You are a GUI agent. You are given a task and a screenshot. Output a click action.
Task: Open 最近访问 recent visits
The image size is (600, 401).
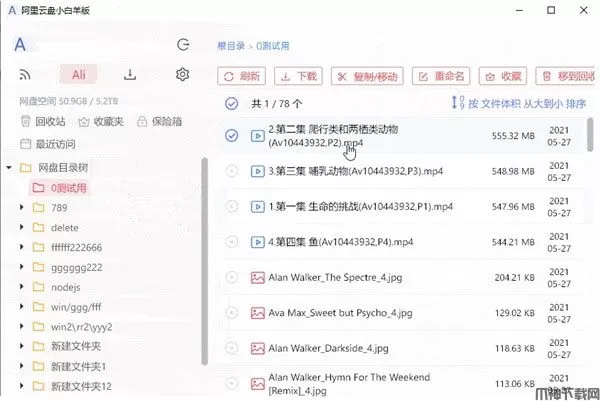(48, 144)
